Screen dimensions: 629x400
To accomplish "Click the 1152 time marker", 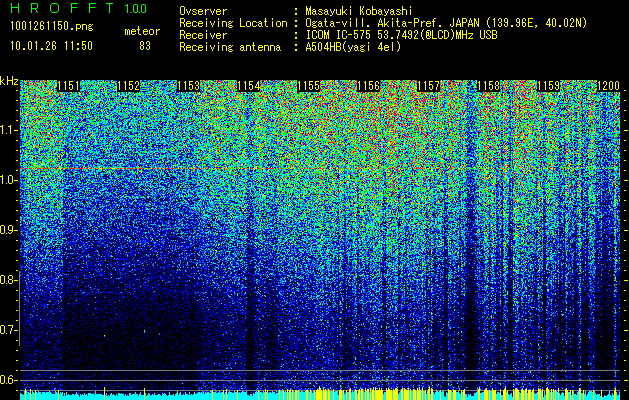I will [128, 86].
